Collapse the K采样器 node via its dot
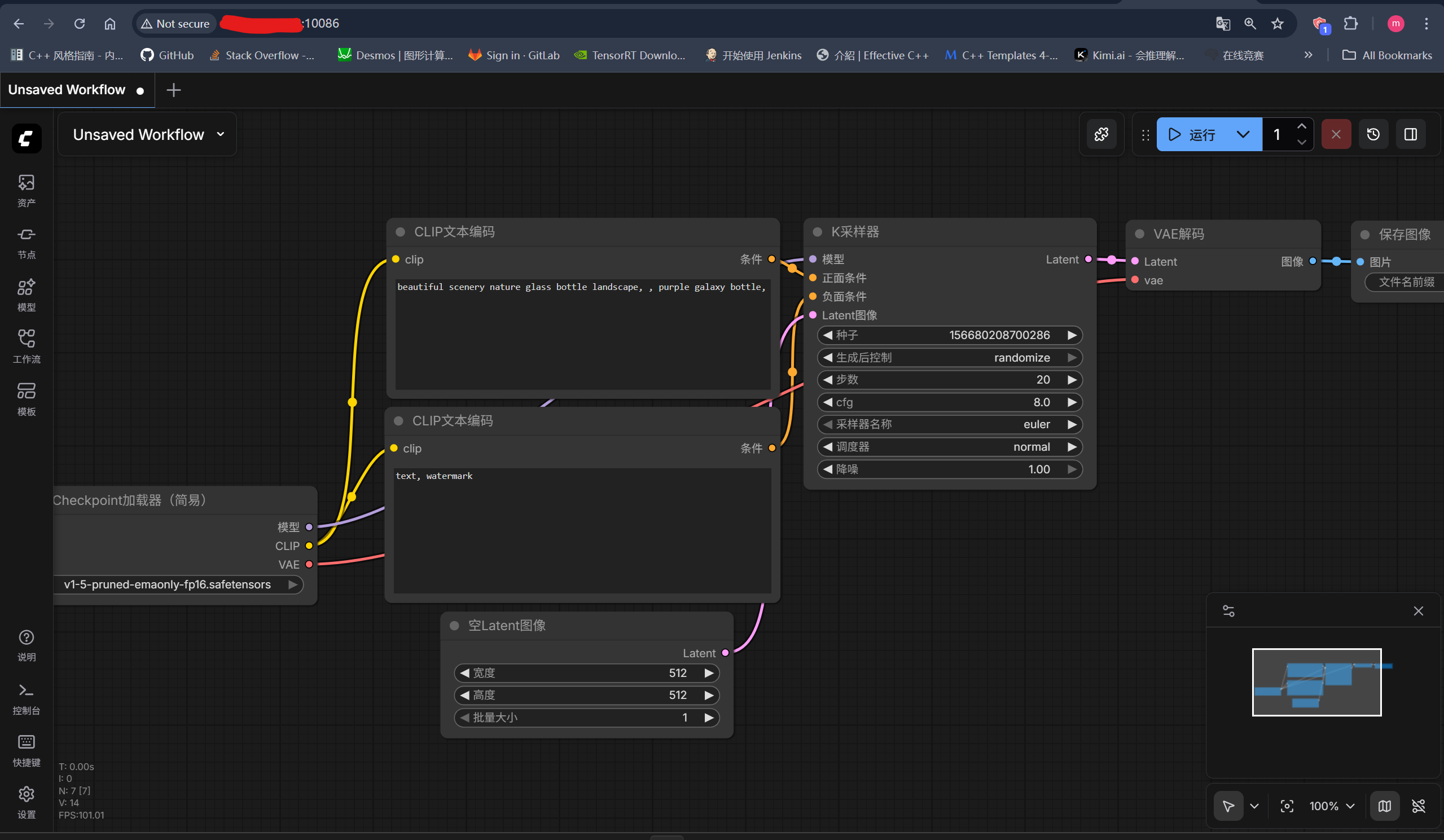Viewport: 1444px width, 840px height. [x=818, y=231]
